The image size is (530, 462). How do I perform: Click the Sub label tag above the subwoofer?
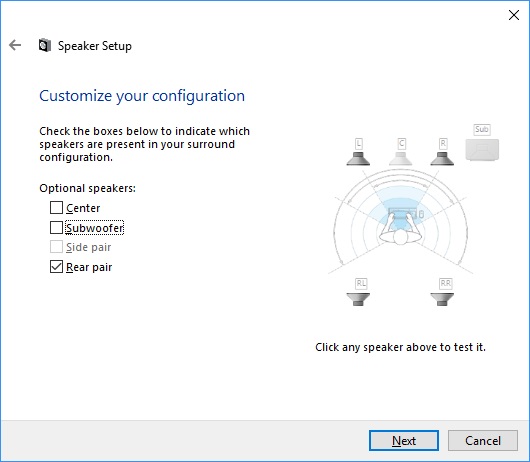point(482,129)
